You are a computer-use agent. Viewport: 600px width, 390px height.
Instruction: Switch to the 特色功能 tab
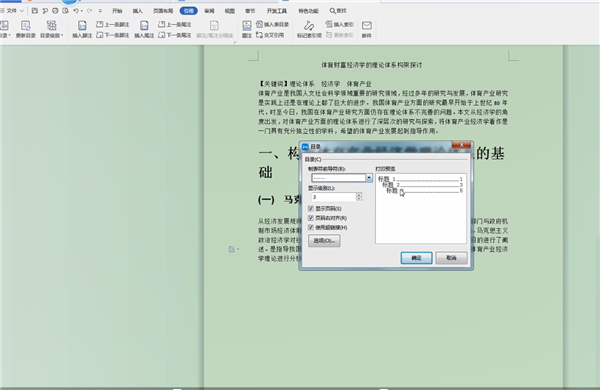coord(308,11)
